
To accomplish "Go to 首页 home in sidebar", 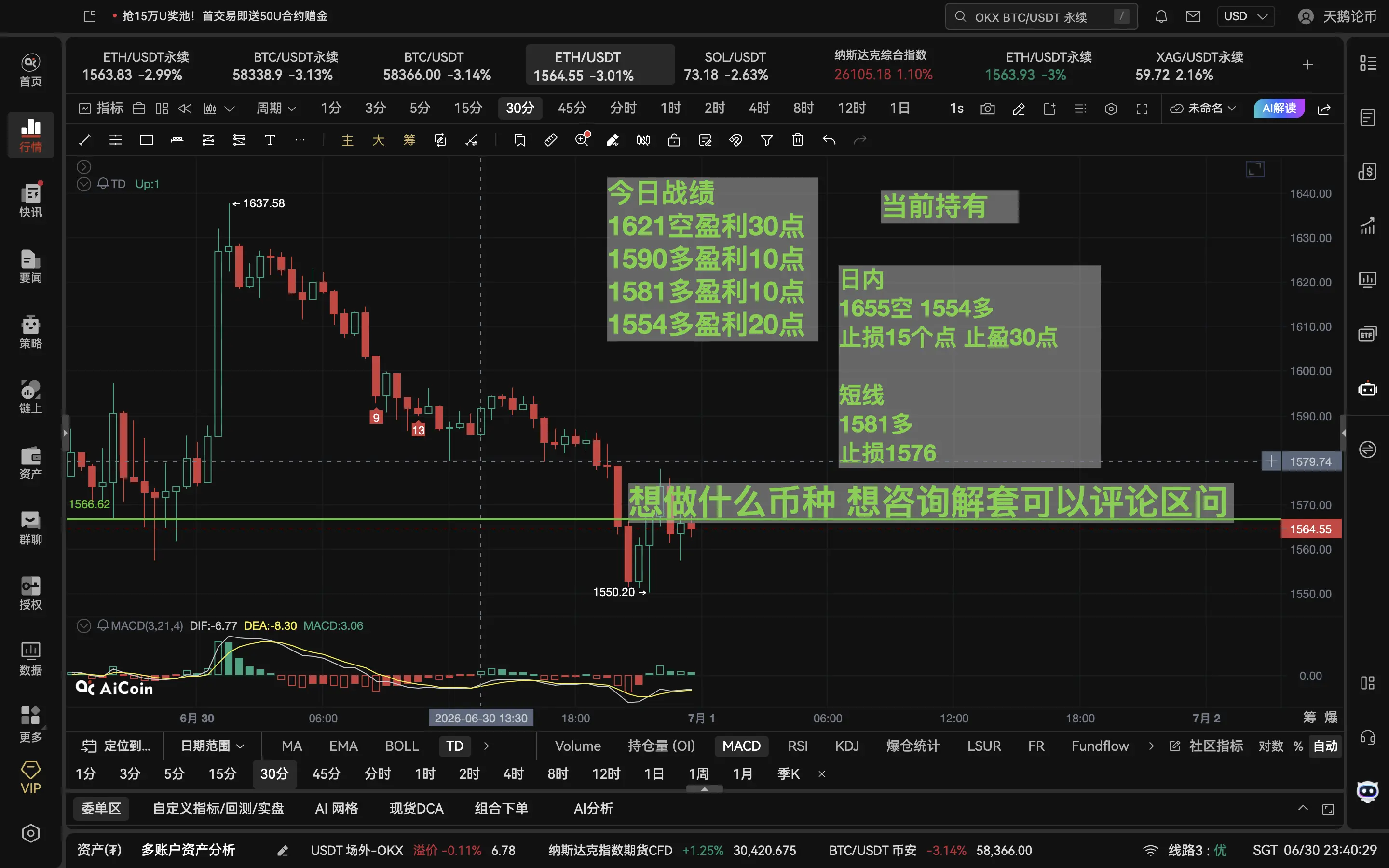I will point(30,70).
